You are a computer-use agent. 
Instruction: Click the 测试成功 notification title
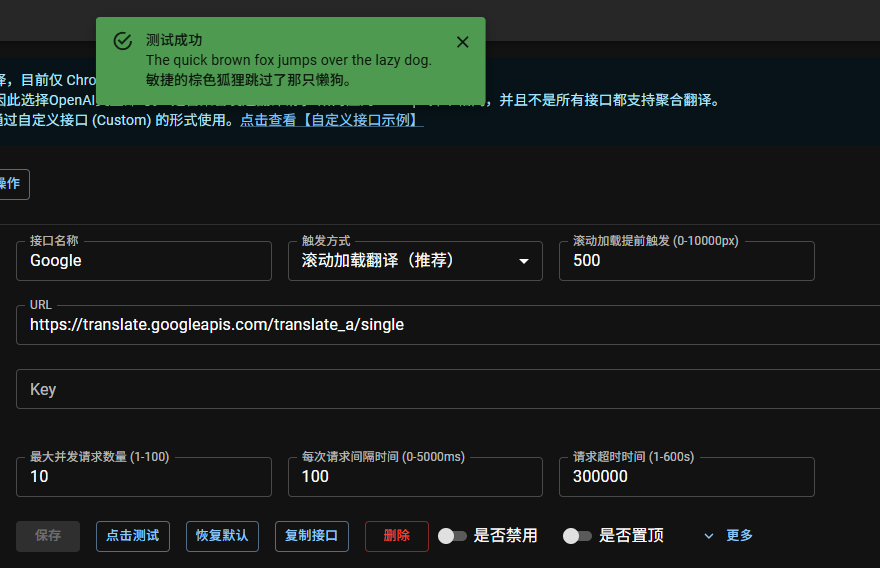174,40
